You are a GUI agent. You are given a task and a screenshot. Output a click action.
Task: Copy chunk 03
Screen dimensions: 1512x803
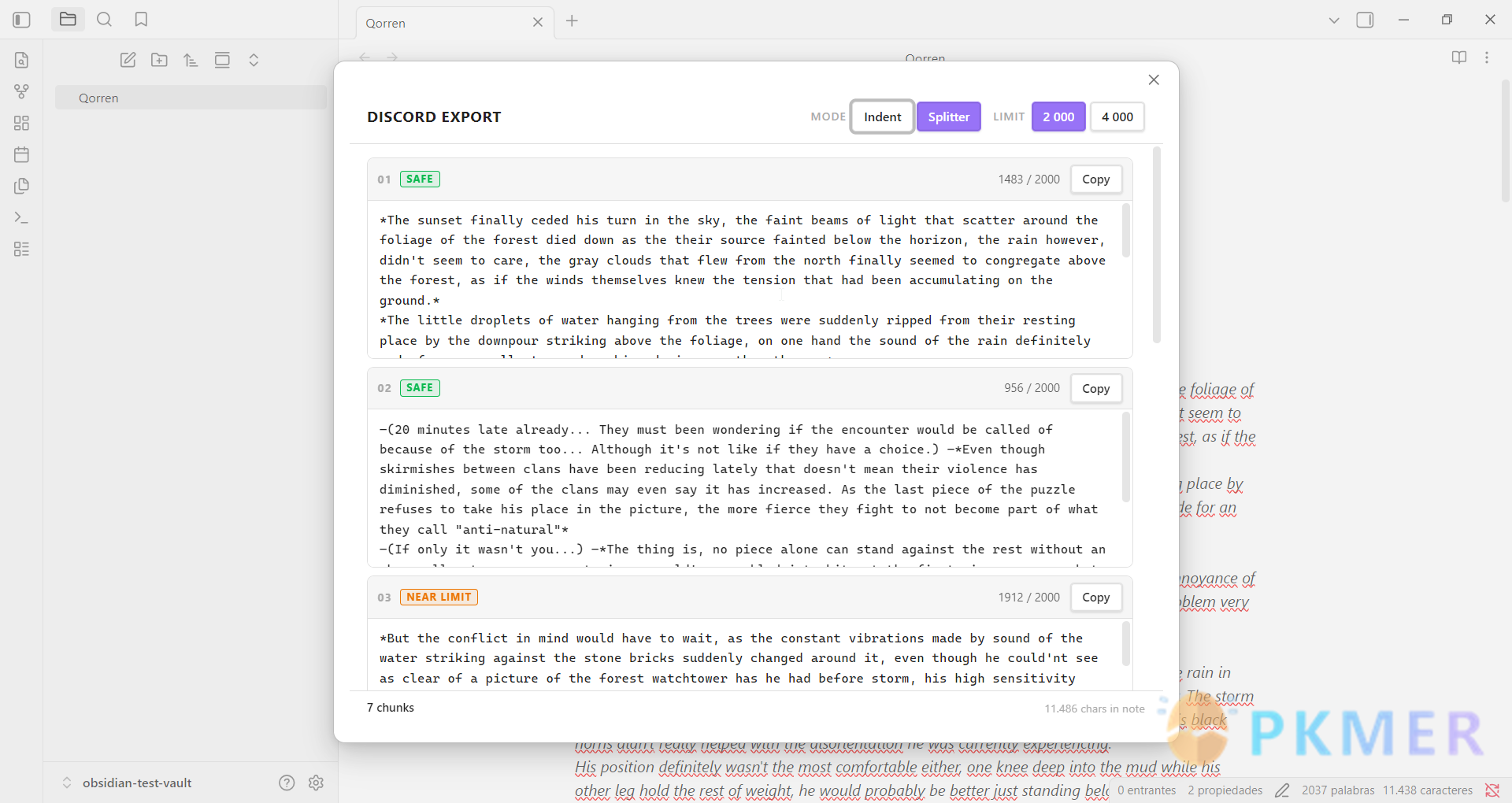(x=1095, y=598)
